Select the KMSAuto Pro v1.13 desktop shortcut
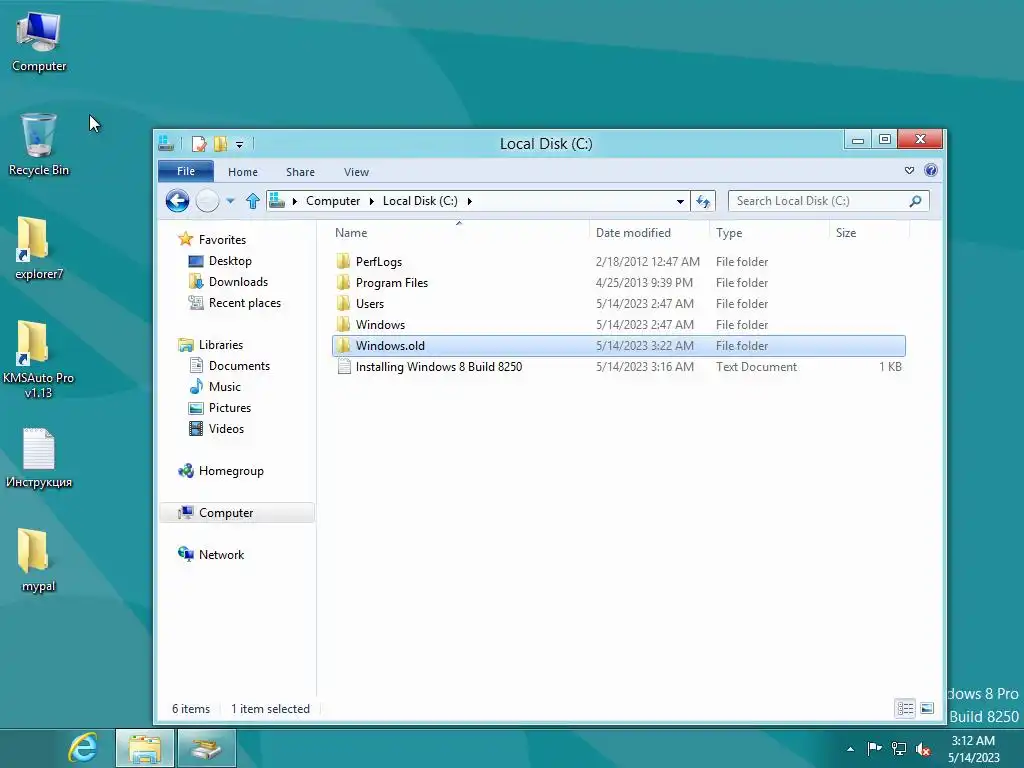 tap(39, 359)
